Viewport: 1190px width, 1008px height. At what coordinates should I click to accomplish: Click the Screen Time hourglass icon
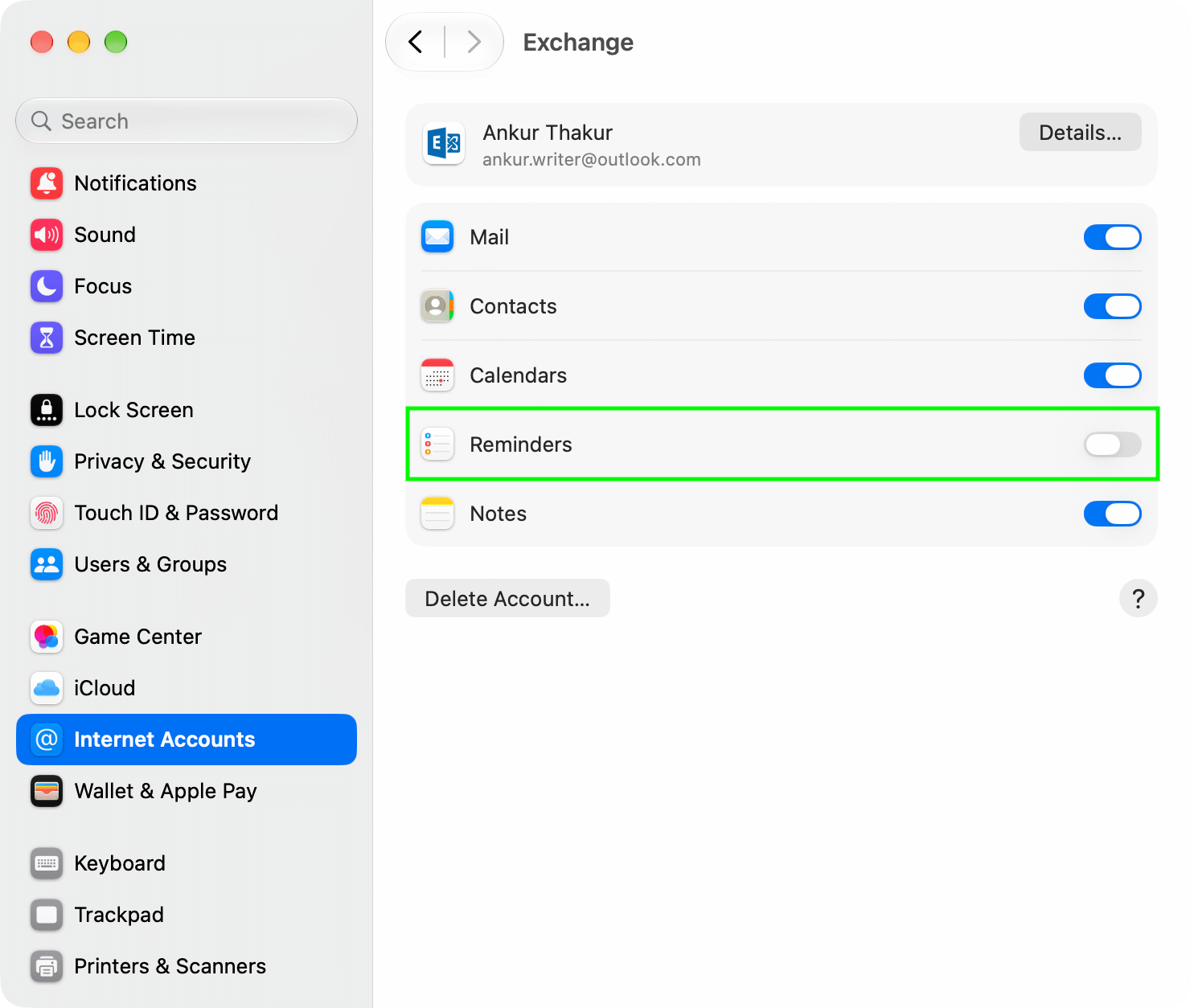(47, 338)
